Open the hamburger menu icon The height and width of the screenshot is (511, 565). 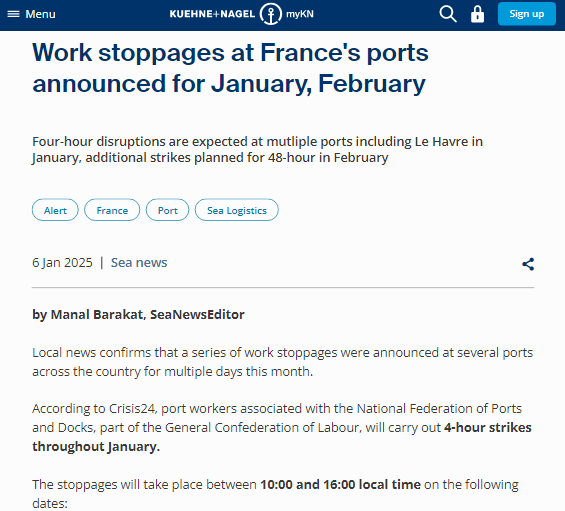coord(13,14)
